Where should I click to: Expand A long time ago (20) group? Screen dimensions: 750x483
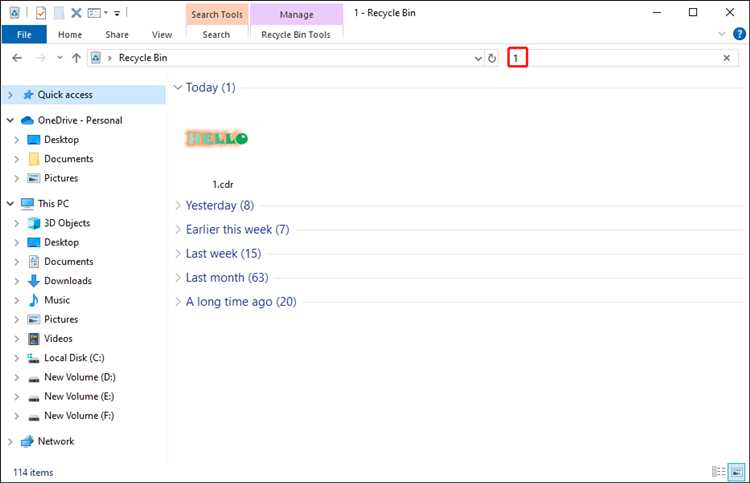[178, 302]
